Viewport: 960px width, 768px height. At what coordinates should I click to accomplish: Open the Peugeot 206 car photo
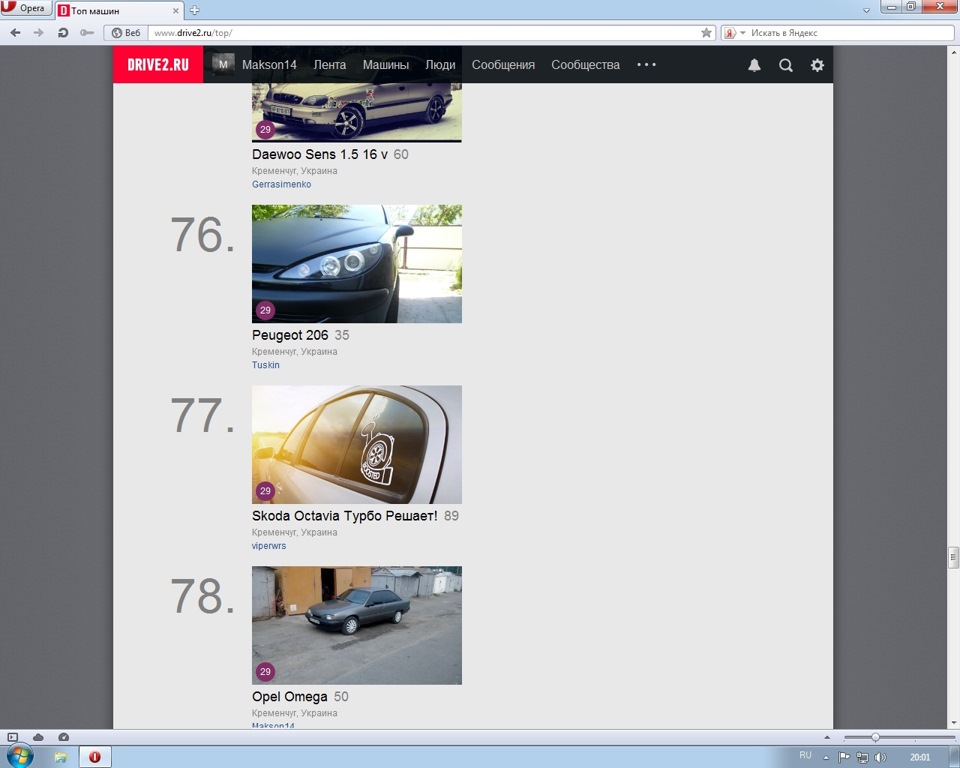pyautogui.click(x=357, y=264)
